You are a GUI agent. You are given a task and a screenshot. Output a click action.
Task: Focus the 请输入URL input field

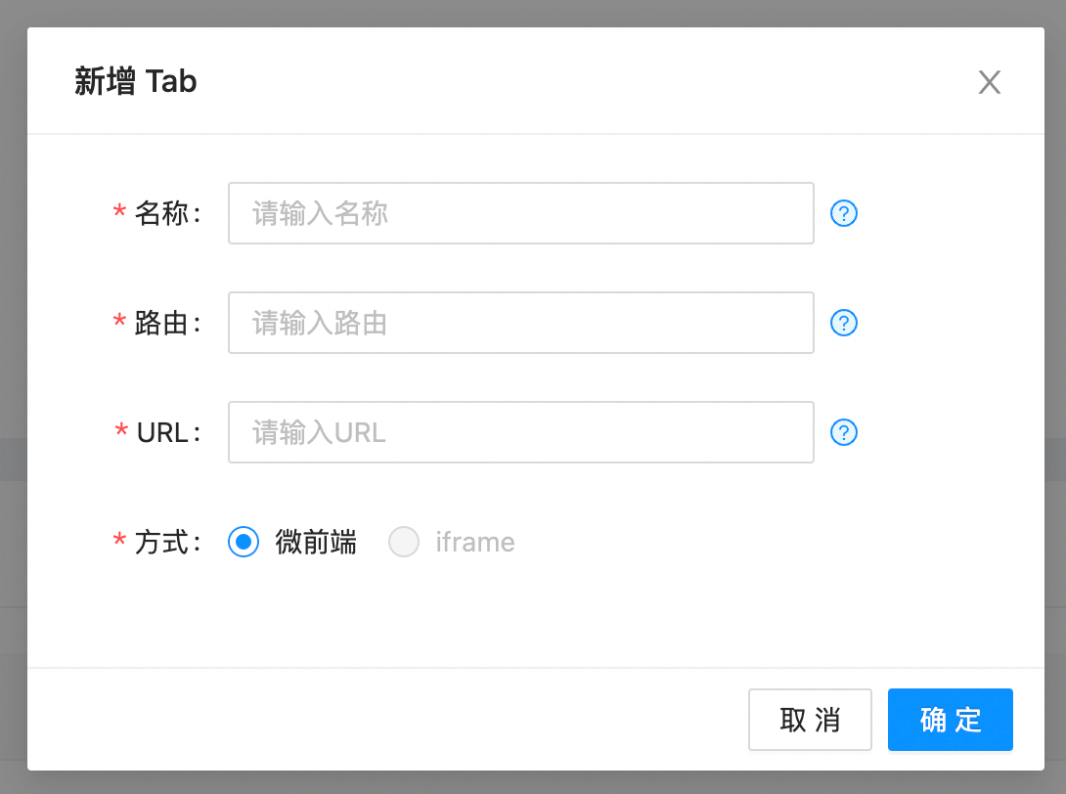click(520, 432)
